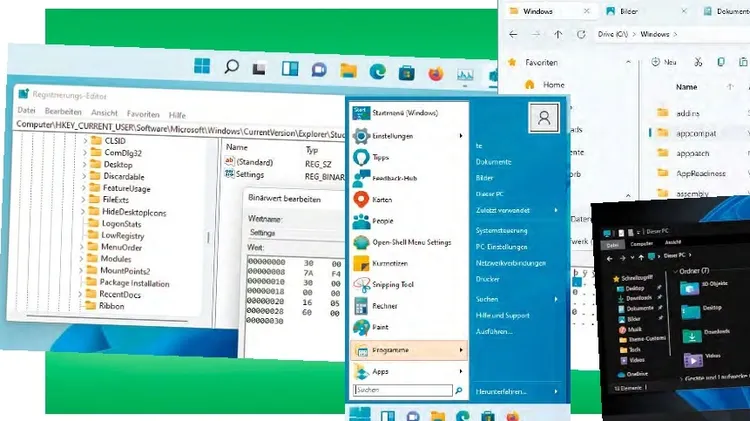Click the Name column header in Explorer
This screenshot has width=750, height=421.
click(x=686, y=87)
